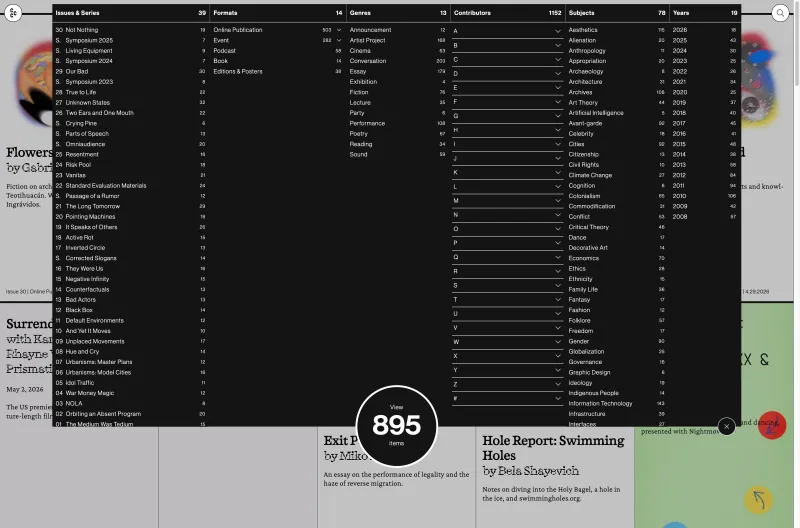Open the search icon at top right

780,13
